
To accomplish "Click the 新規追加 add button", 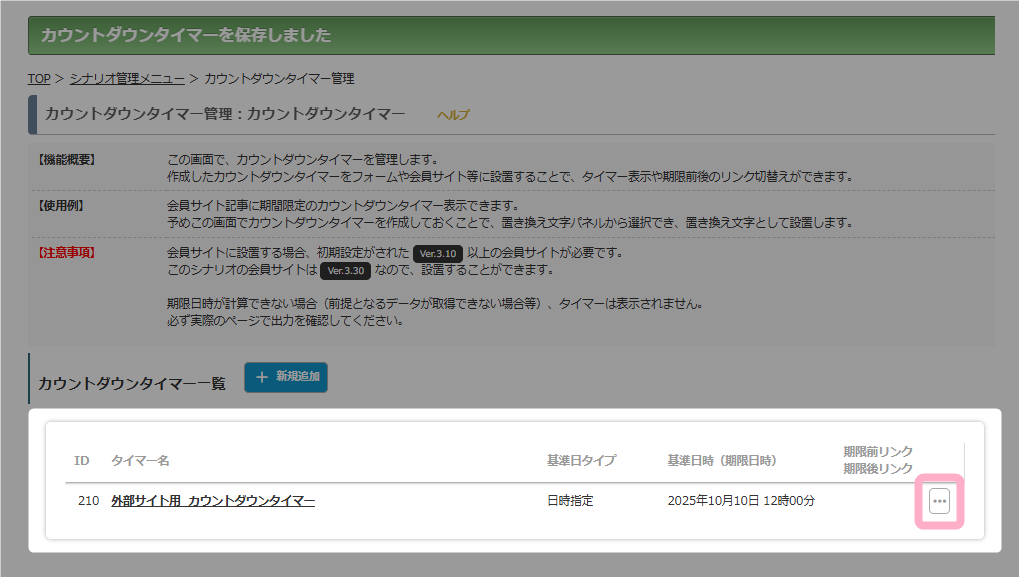I will pyautogui.click(x=286, y=377).
